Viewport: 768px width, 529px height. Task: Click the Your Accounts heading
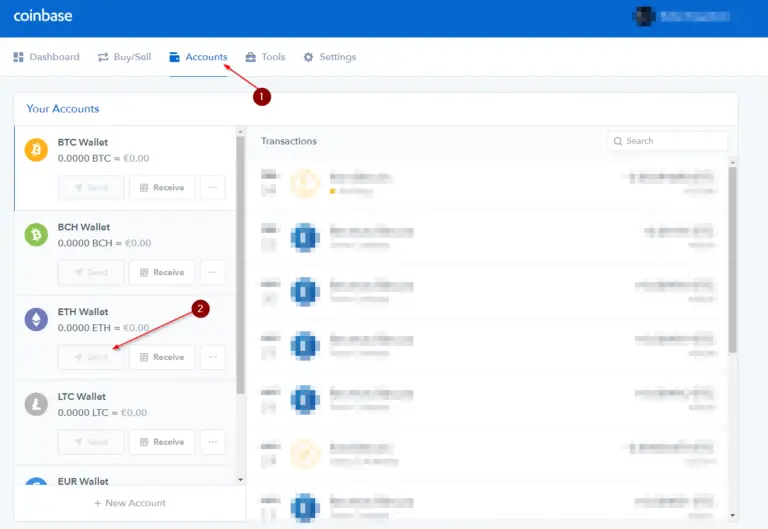click(63, 109)
